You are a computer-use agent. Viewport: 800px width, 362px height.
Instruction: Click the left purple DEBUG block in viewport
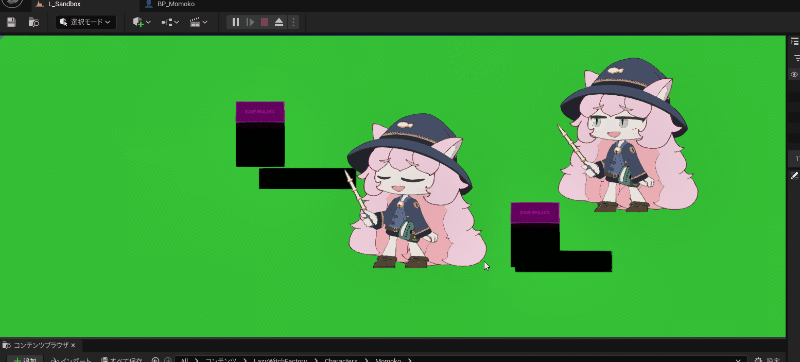[260, 112]
